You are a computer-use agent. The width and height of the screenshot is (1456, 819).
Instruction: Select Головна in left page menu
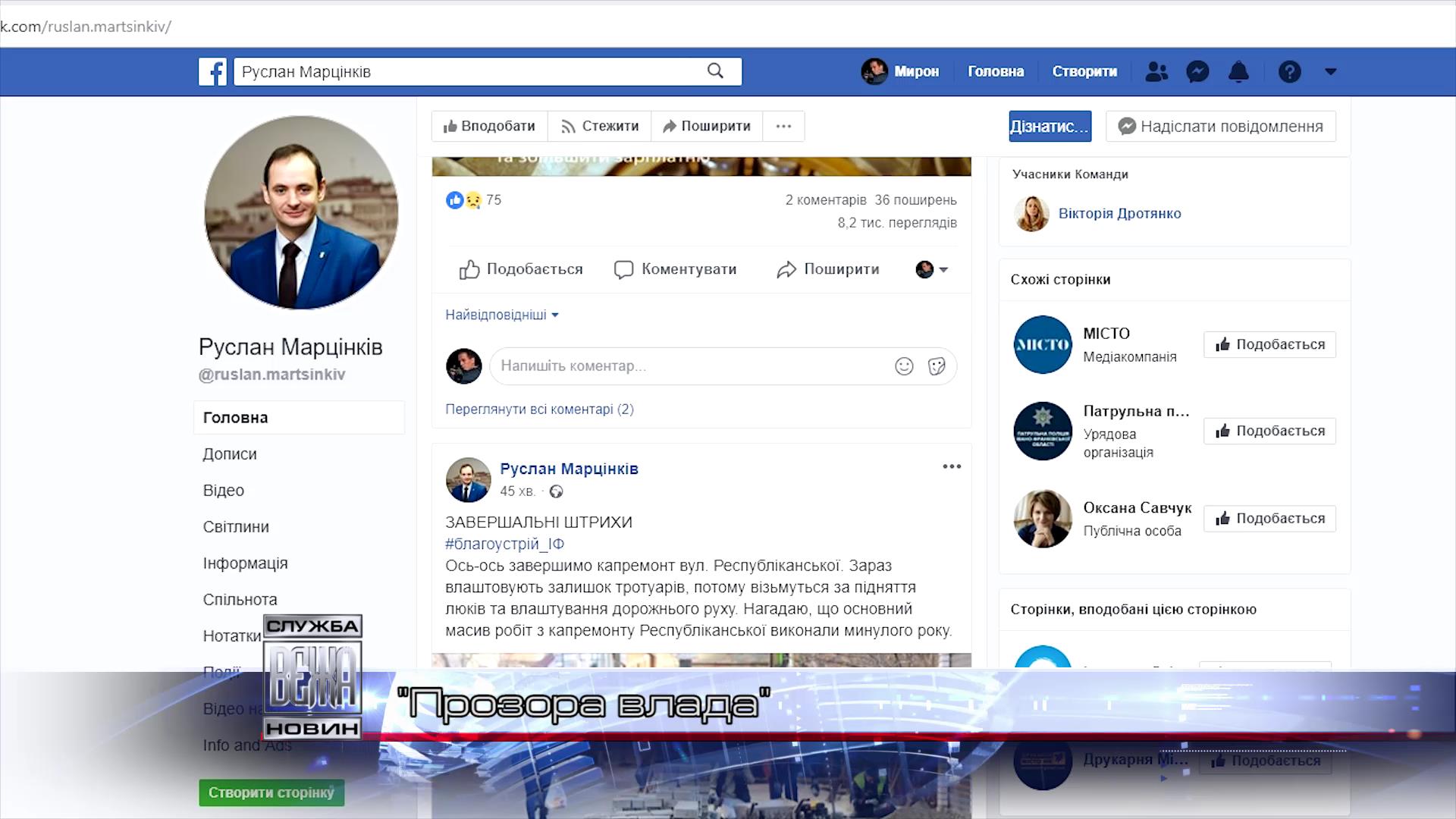(x=299, y=418)
